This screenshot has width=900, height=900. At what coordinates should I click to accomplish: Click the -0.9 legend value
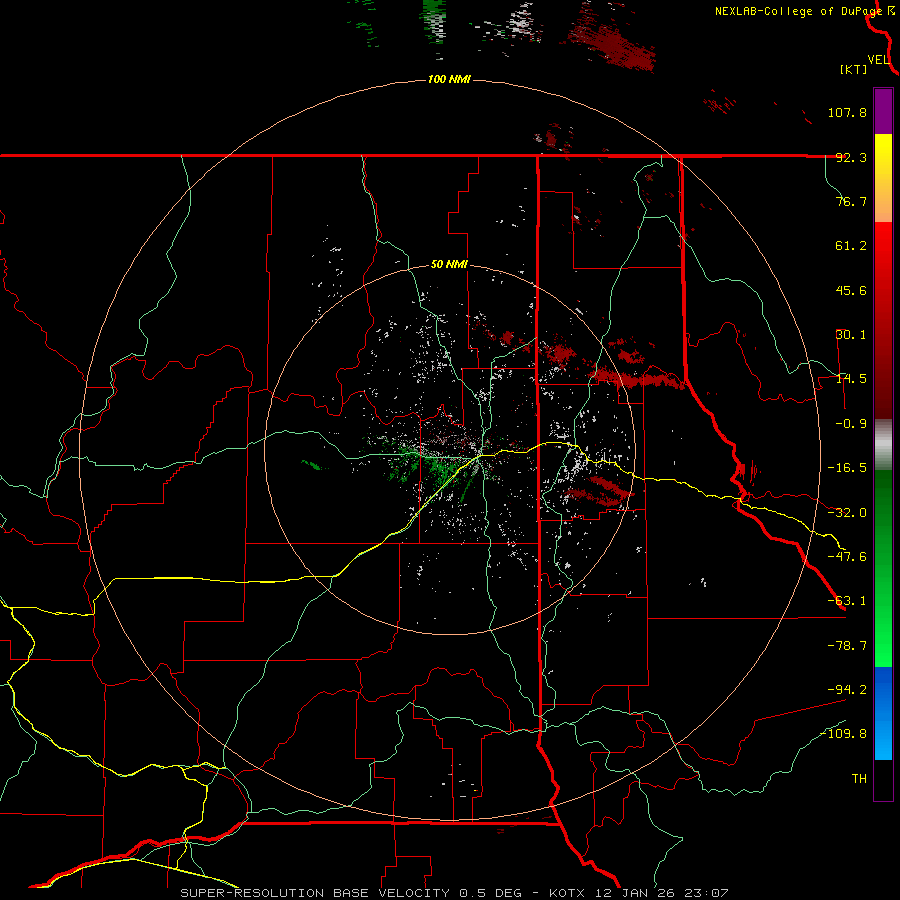[851, 424]
